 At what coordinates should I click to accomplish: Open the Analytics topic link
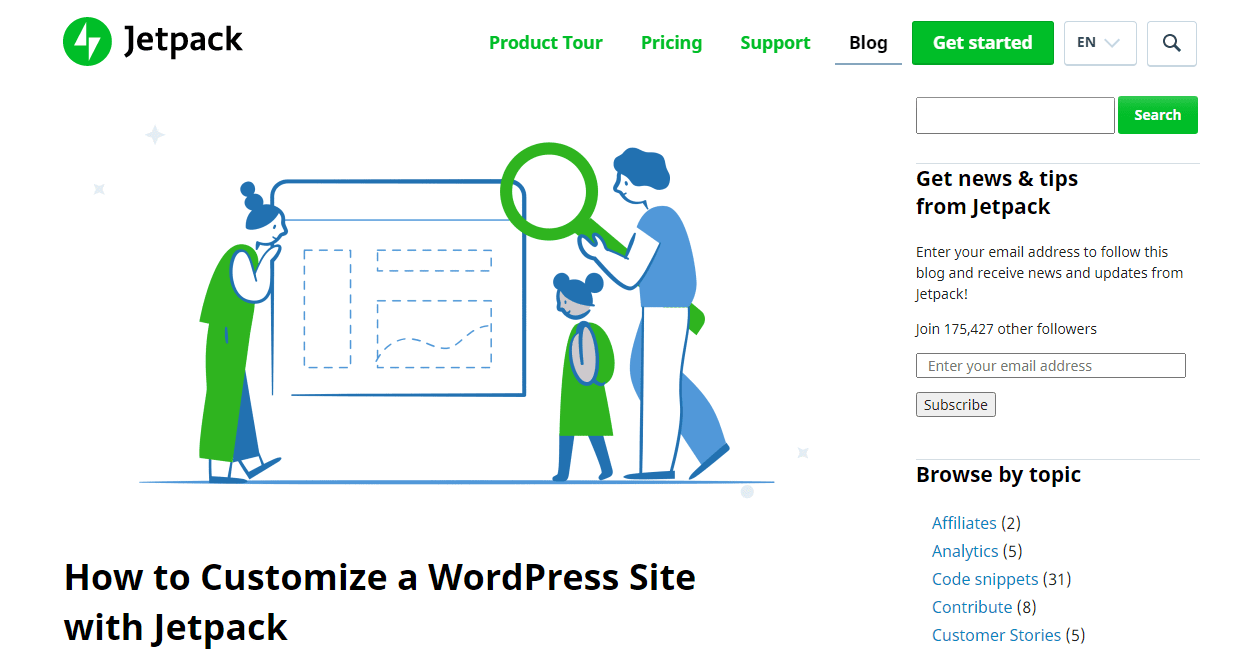[965, 551]
